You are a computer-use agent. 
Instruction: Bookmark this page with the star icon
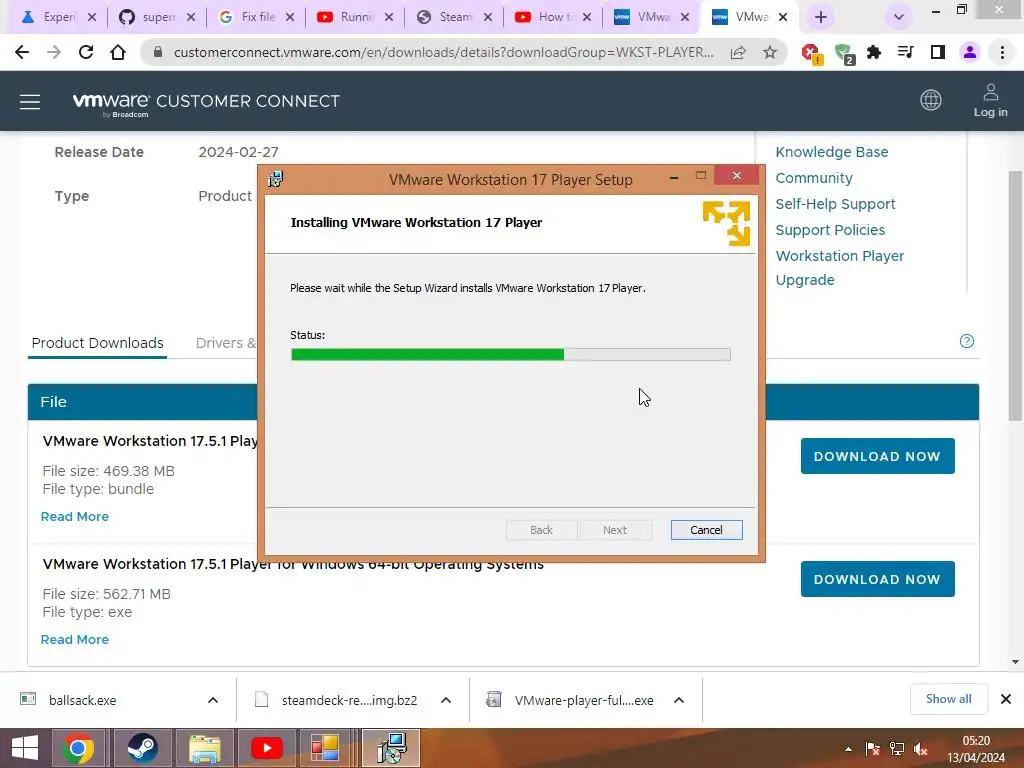pos(770,52)
